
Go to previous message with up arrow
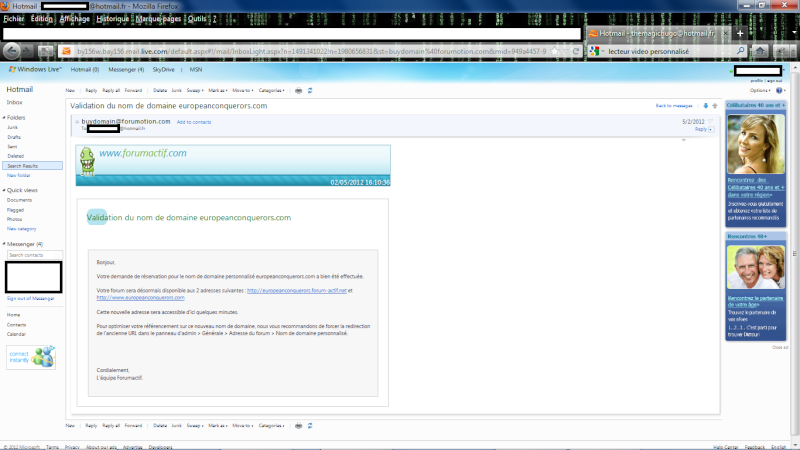(x=715, y=106)
